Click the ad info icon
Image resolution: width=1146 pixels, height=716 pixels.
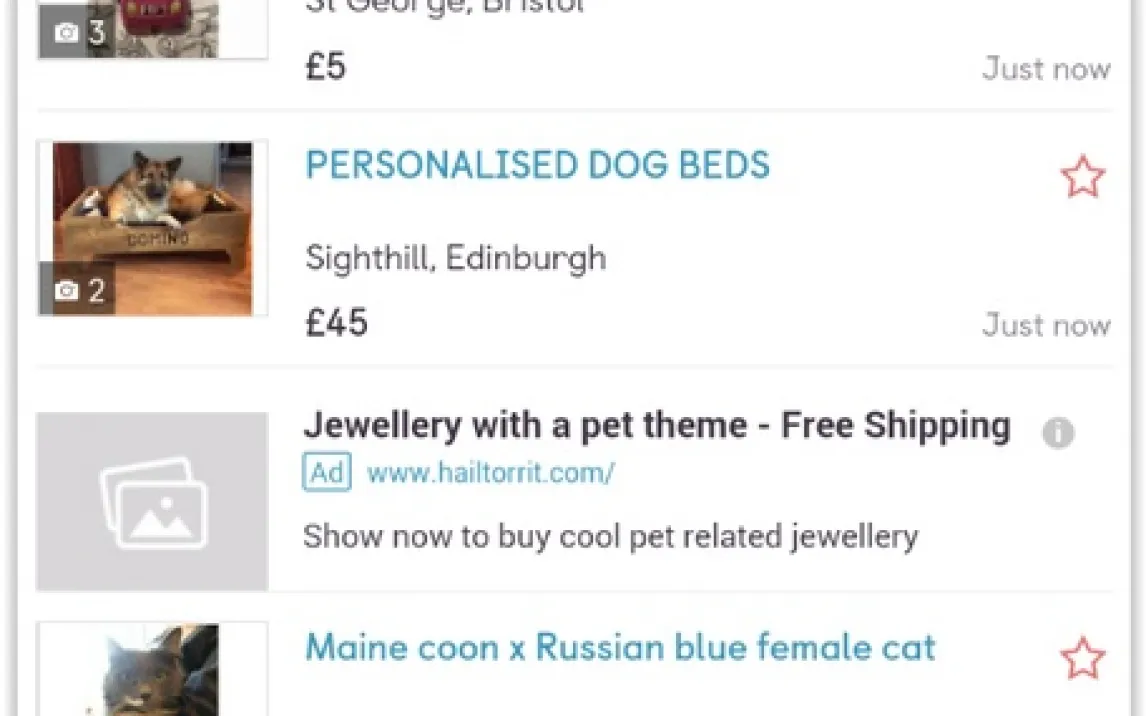(1058, 433)
